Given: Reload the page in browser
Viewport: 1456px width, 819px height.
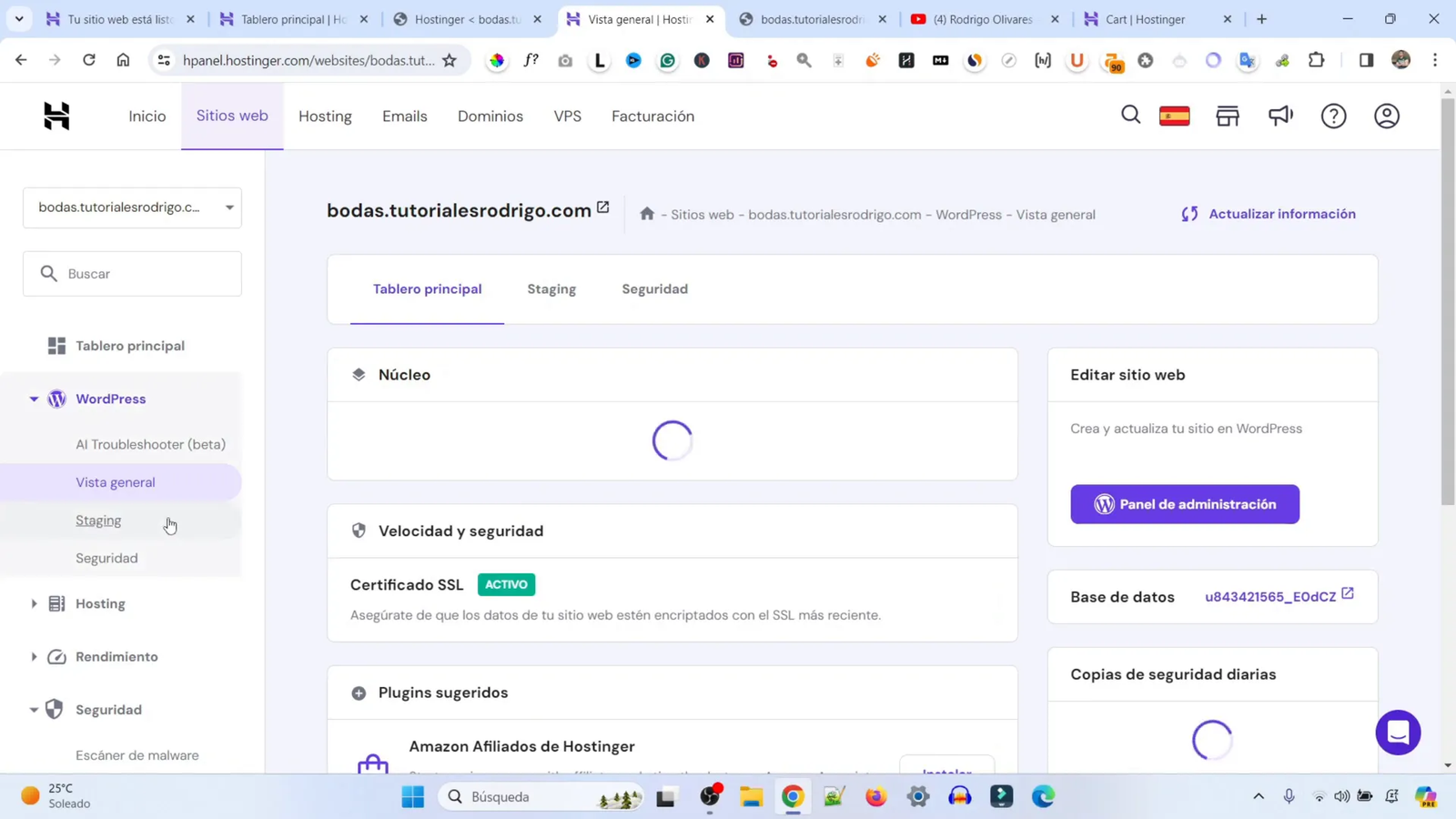Looking at the screenshot, I should point(88,60).
